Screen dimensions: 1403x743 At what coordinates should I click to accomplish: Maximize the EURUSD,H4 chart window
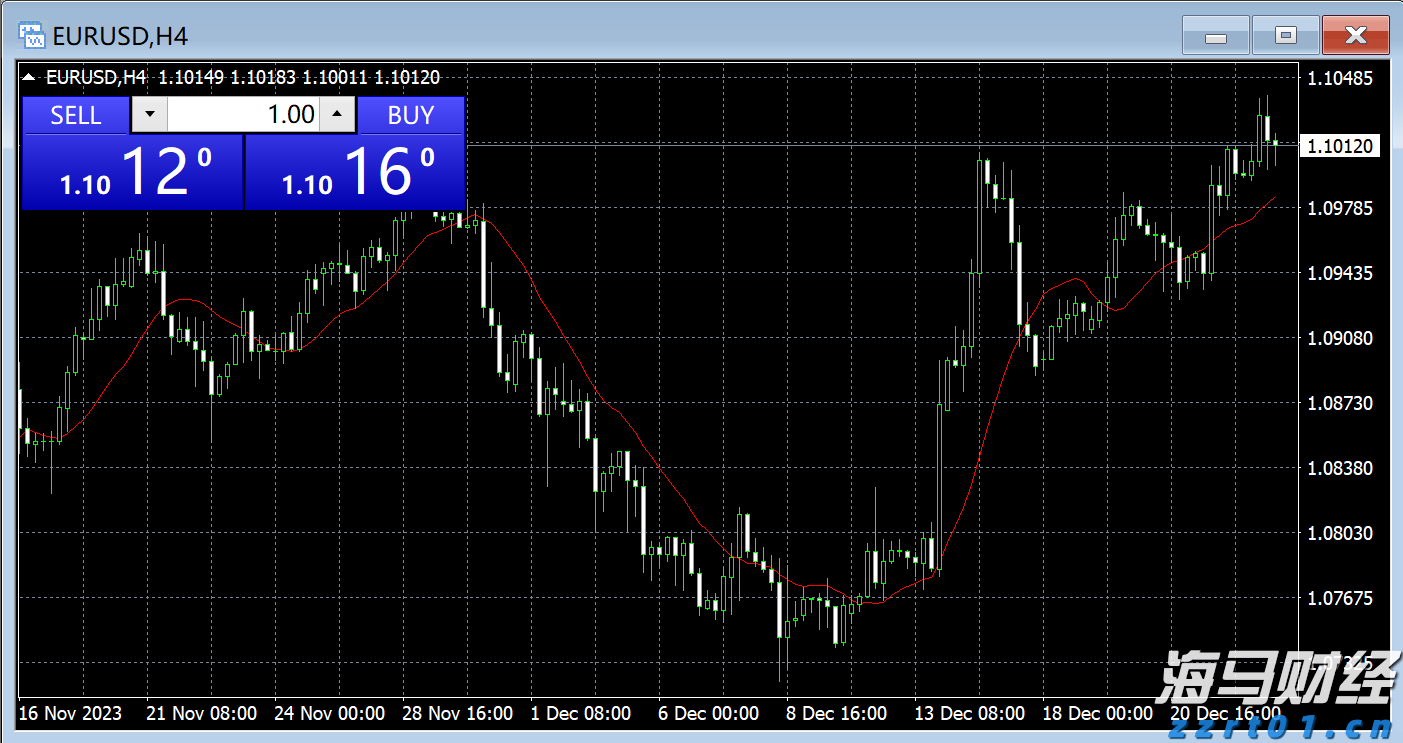click(x=1285, y=36)
